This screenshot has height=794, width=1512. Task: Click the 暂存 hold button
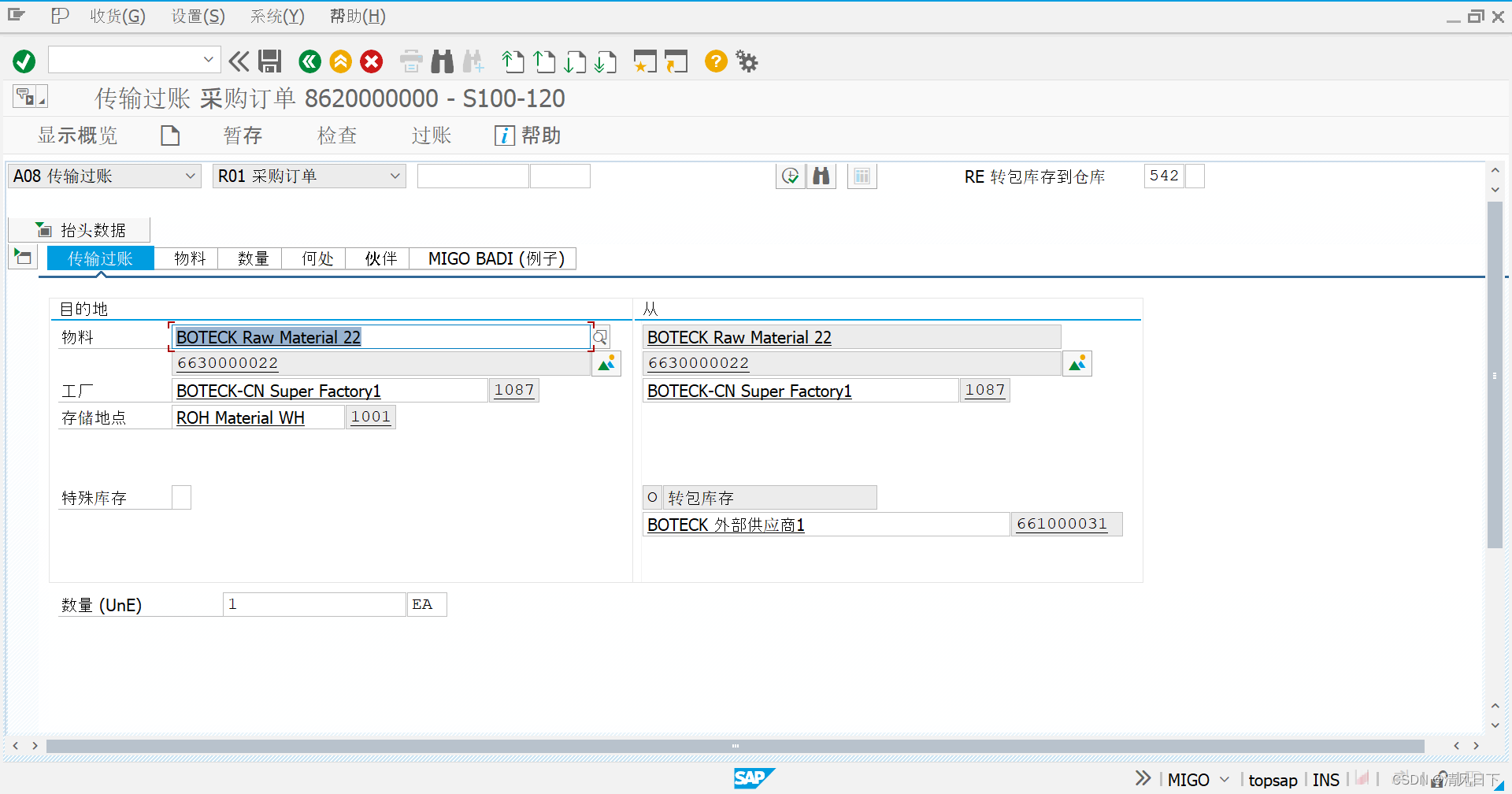[243, 135]
